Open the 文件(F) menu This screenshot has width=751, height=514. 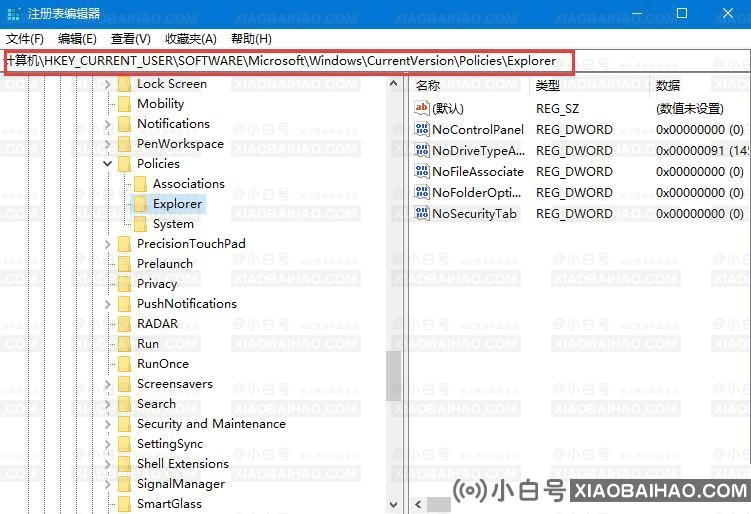24,39
